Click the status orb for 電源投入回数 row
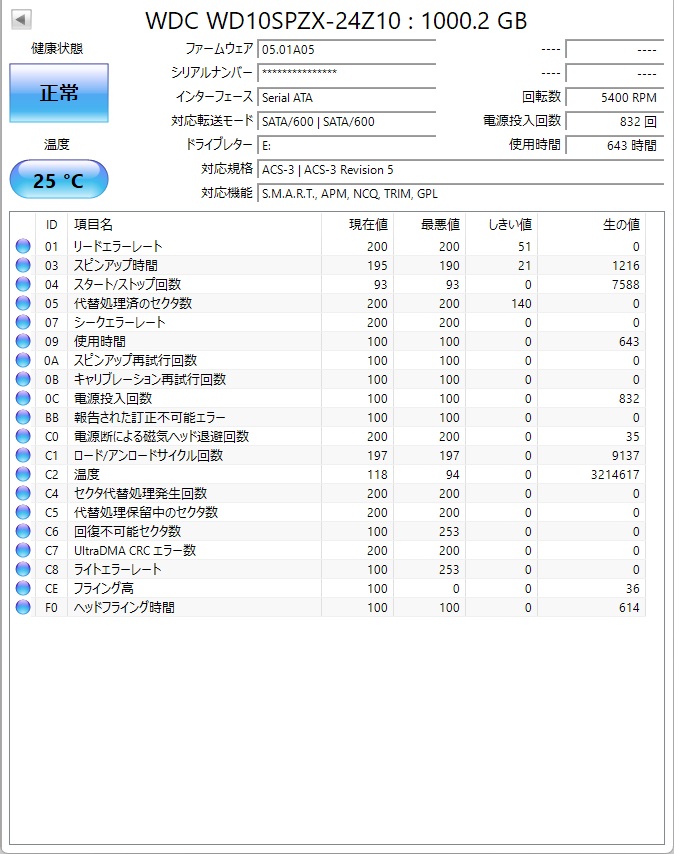Image resolution: width=674 pixels, height=854 pixels. click(x=23, y=398)
